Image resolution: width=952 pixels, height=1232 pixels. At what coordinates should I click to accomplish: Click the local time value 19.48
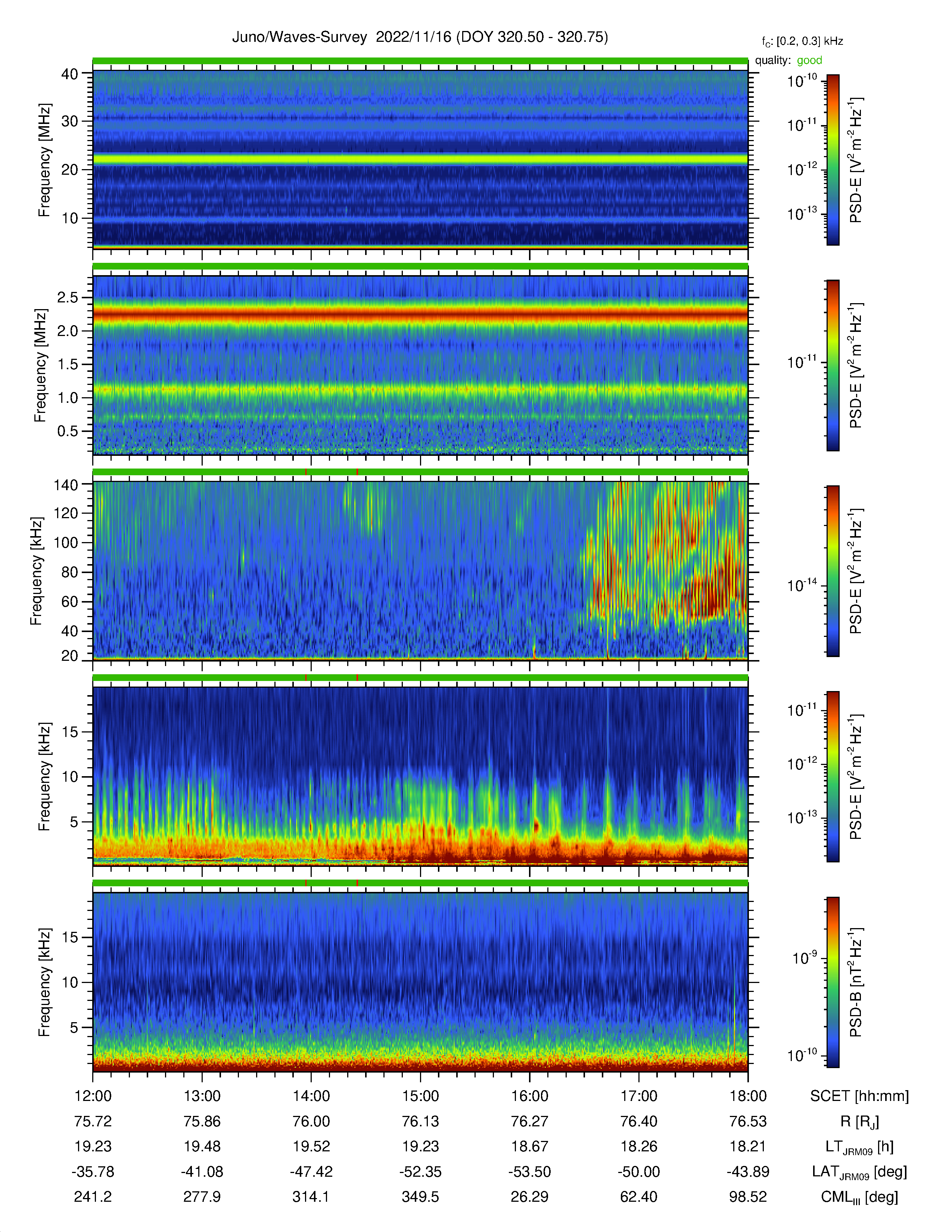202,1146
